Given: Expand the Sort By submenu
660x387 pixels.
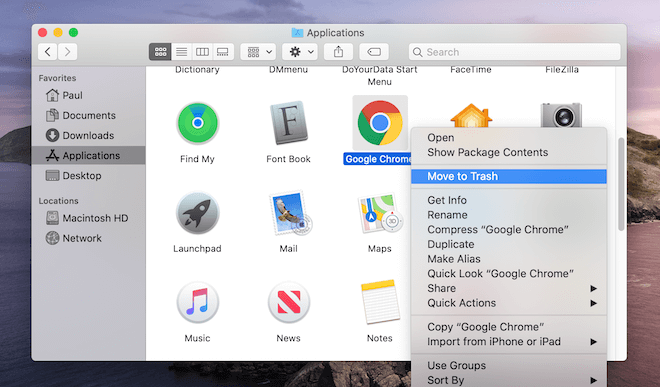Looking at the screenshot, I should 509,380.
